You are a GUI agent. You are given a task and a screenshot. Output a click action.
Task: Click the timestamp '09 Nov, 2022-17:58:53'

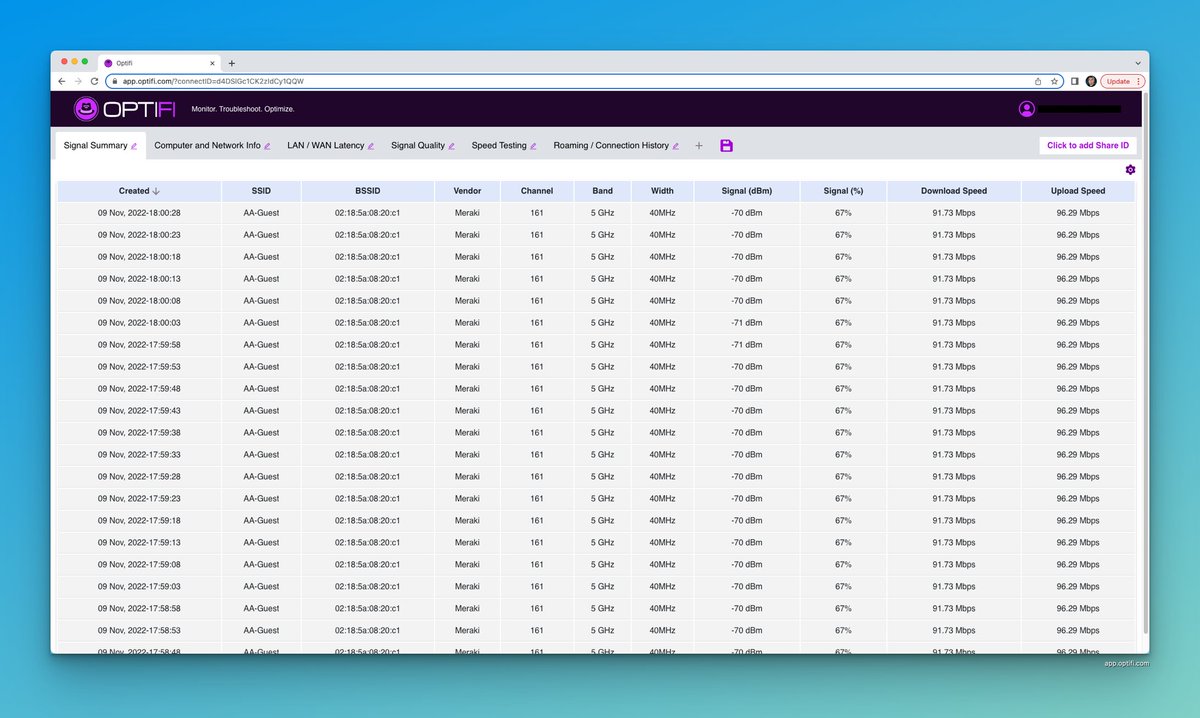click(x=139, y=631)
